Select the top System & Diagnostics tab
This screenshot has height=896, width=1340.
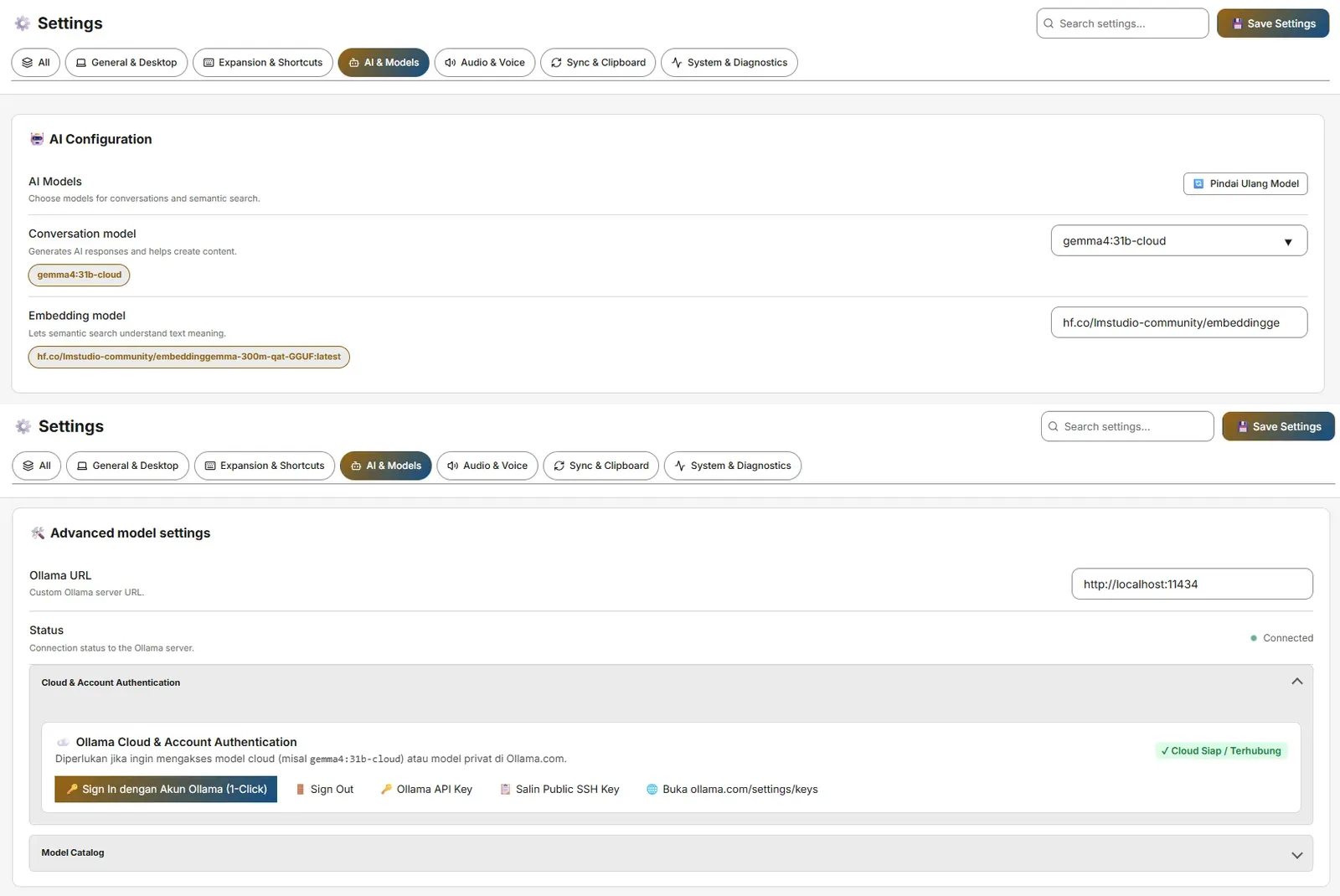pos(729,63)
